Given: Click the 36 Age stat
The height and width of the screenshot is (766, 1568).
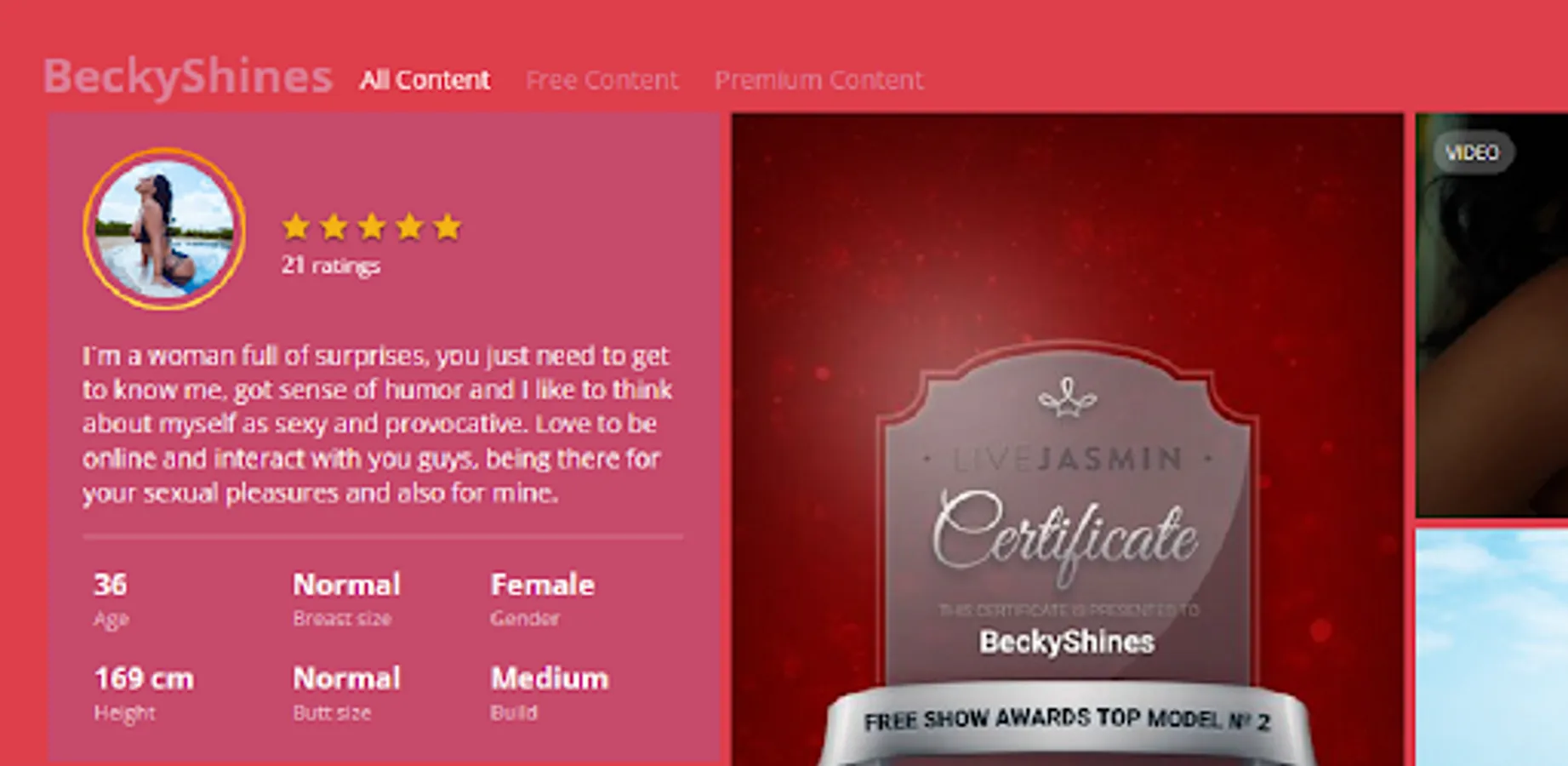Looking at the screenshot, I should (x=111, y=599).
